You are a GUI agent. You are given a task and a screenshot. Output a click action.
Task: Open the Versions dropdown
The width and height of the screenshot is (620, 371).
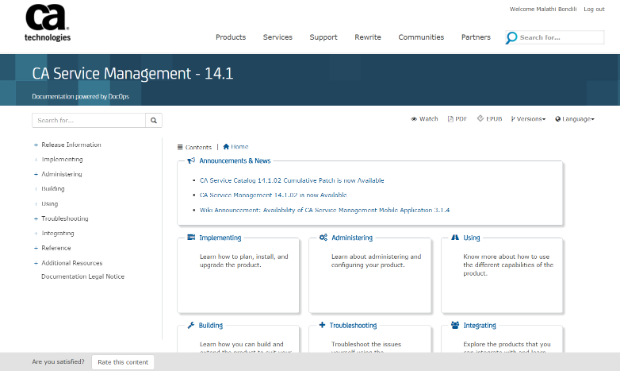click(x=528, y=119)
